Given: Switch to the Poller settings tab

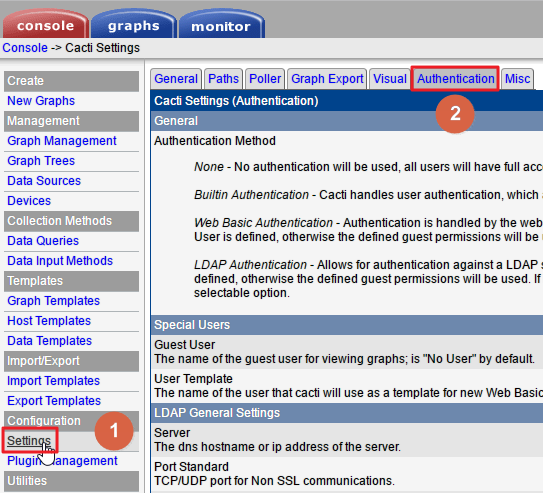Looking at the screenshot, I should 265,79.
